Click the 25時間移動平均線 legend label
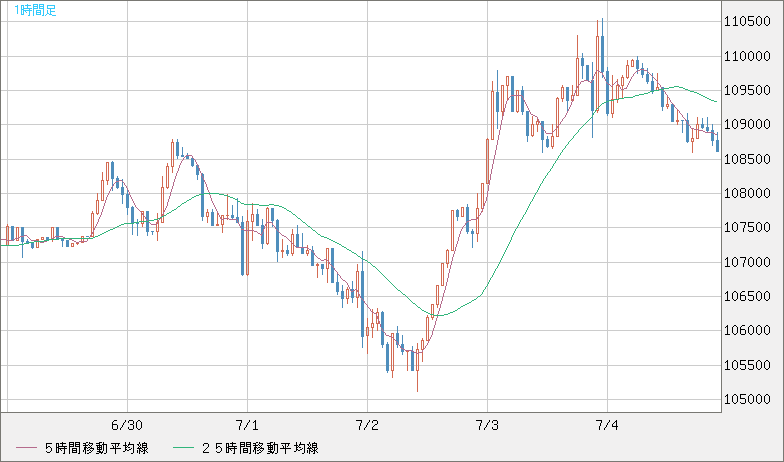Image resolution: width=784 pixels, height=462 pixels. (x=260, y=448)
